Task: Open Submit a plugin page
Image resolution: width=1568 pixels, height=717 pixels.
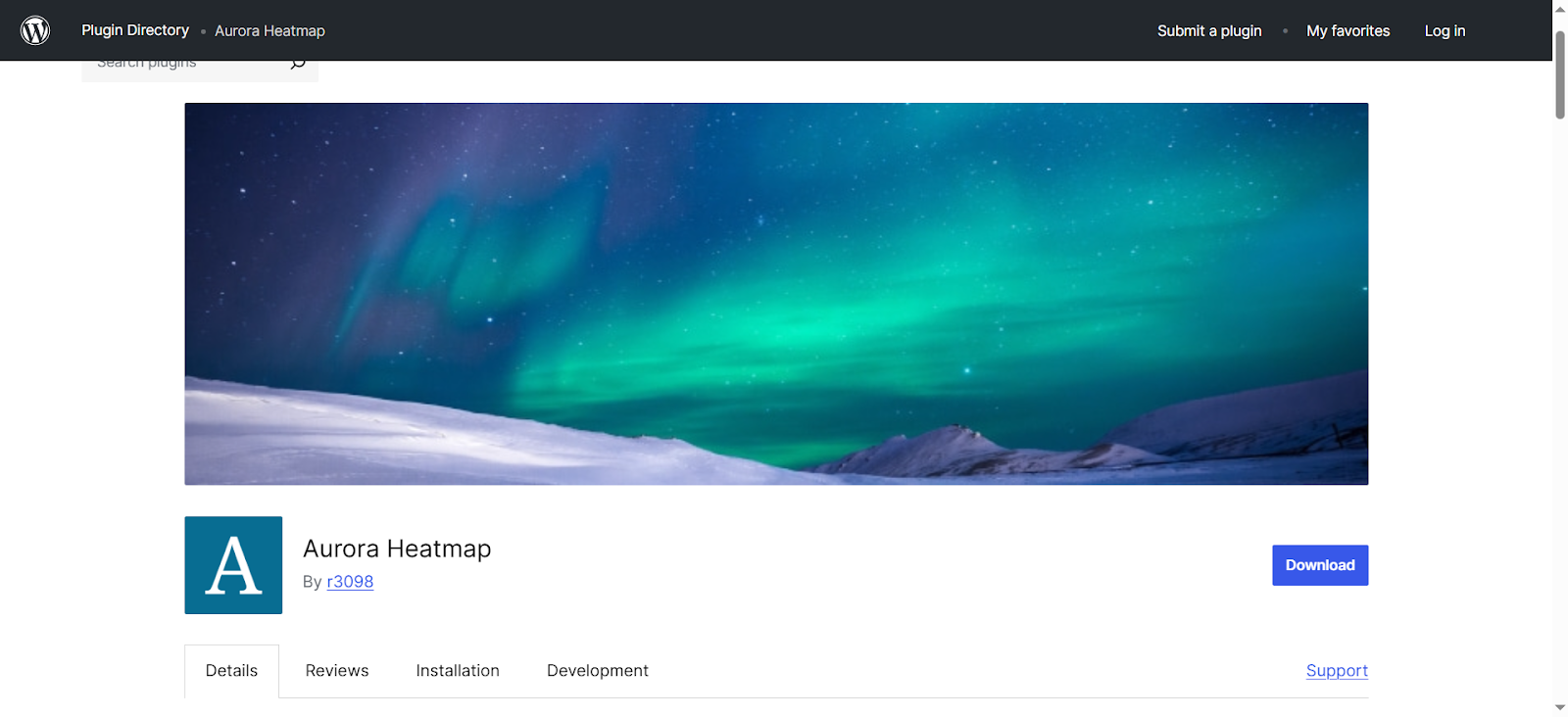Action: [1209, 30]
